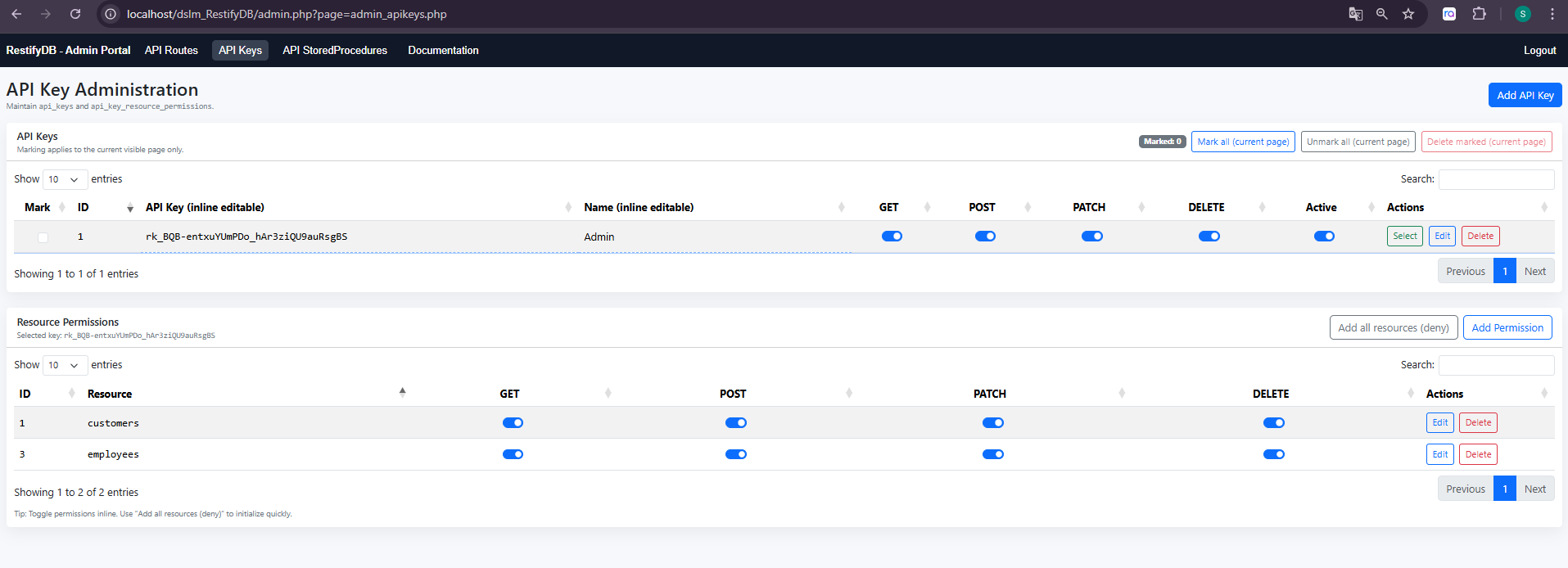Bookmark this page with the star icon
This screenshot has width=1568, height=568.
tap(1408, 14)
